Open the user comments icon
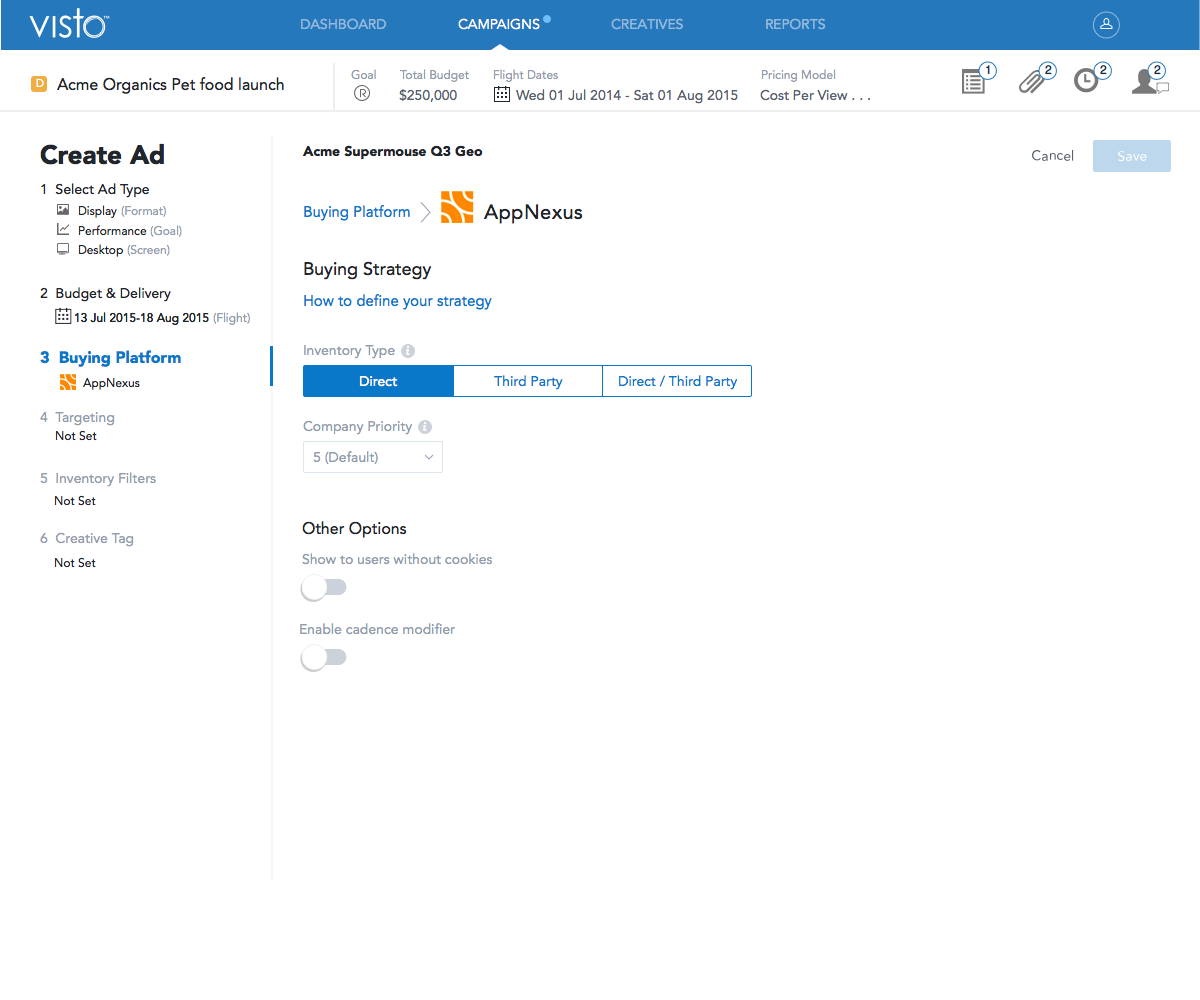Viewport: 1200px width, 1000px height. point(1146,82)
